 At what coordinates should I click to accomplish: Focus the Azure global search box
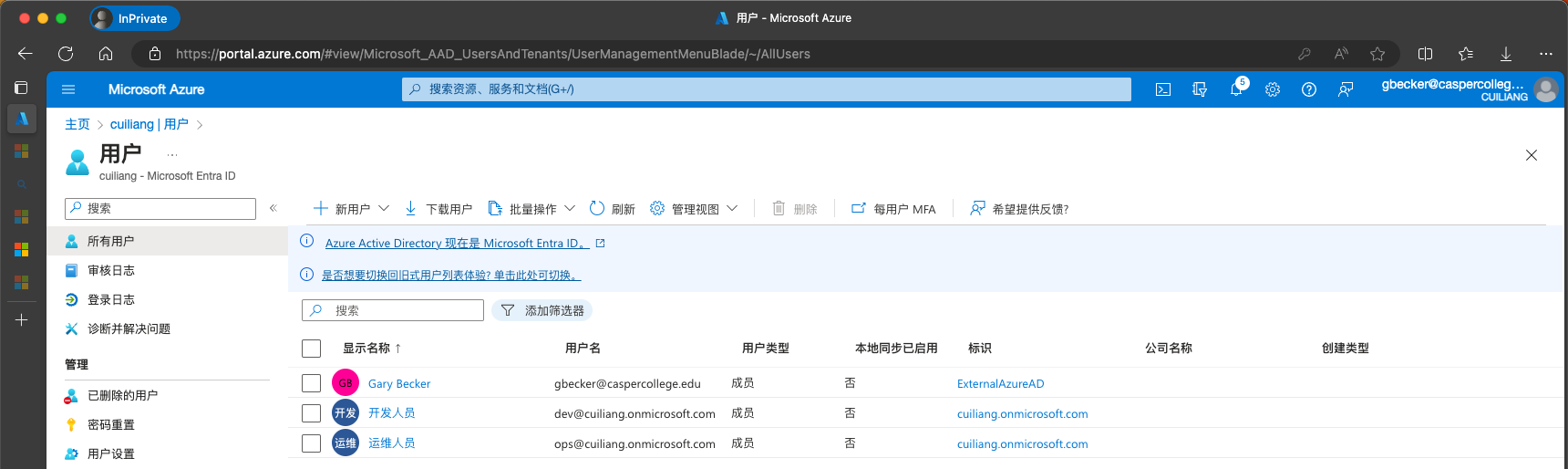coord(767,89)
